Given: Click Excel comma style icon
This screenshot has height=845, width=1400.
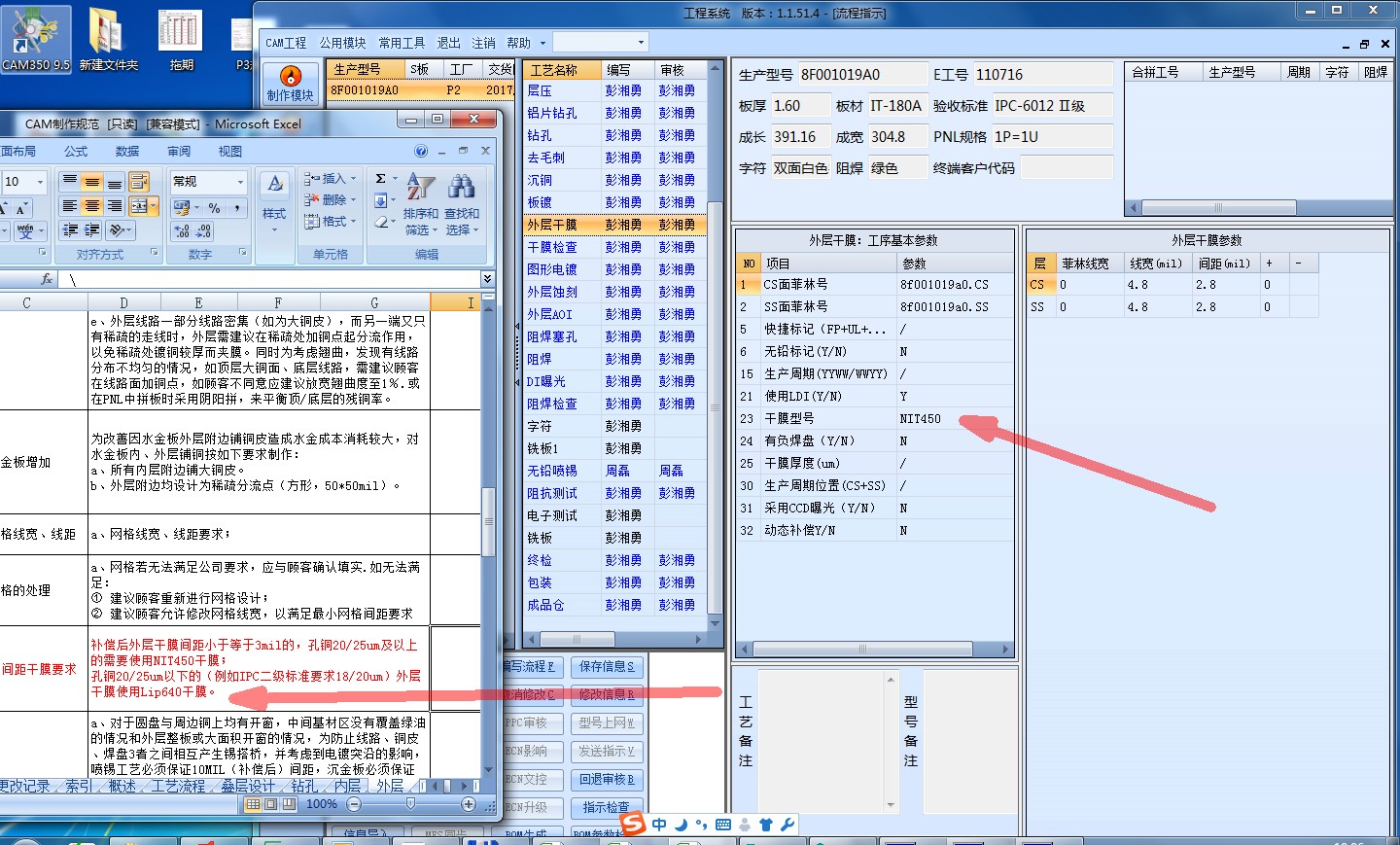Looking at the screenshot, I should 237,207.
